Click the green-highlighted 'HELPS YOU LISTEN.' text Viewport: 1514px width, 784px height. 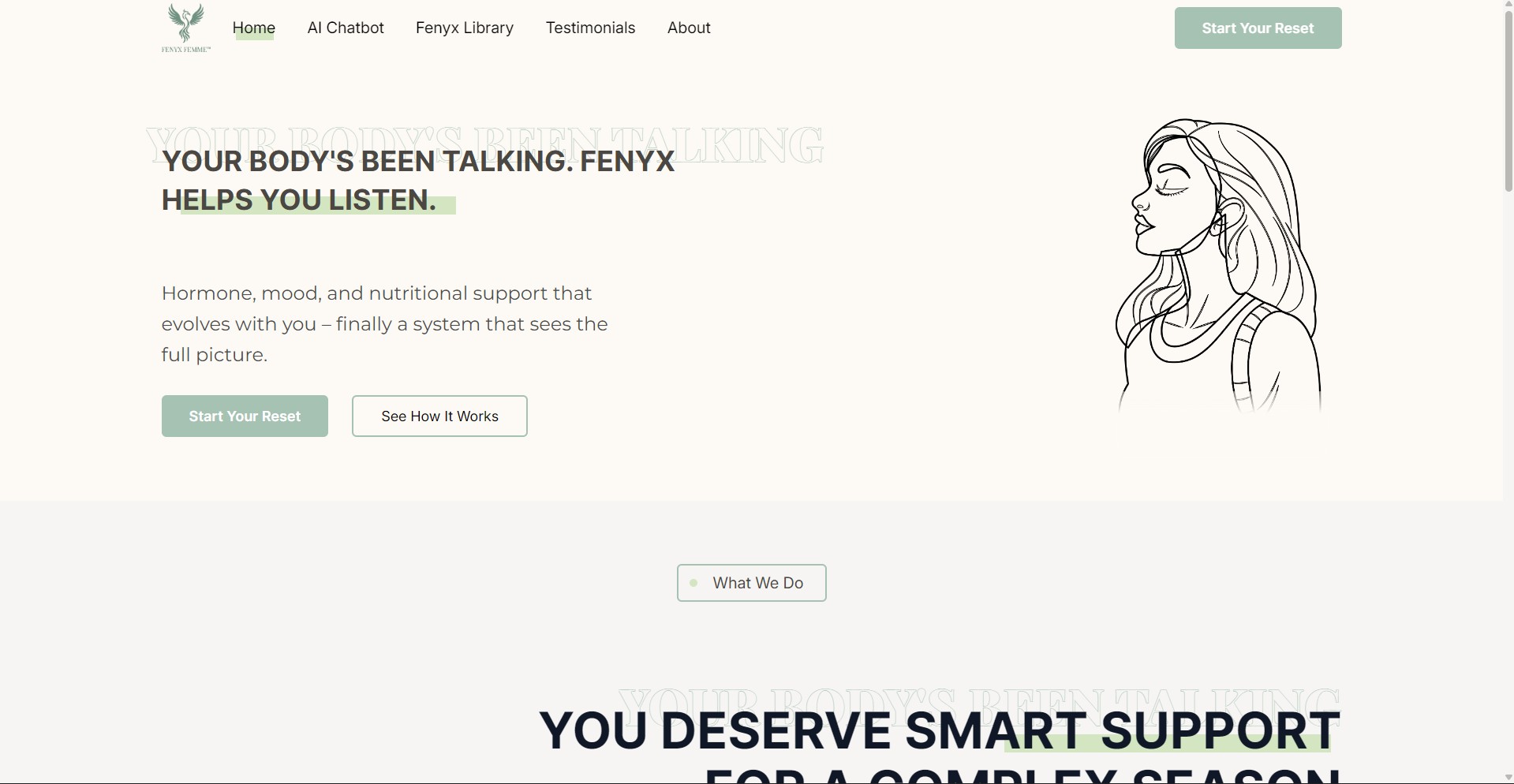pos(299,200)
